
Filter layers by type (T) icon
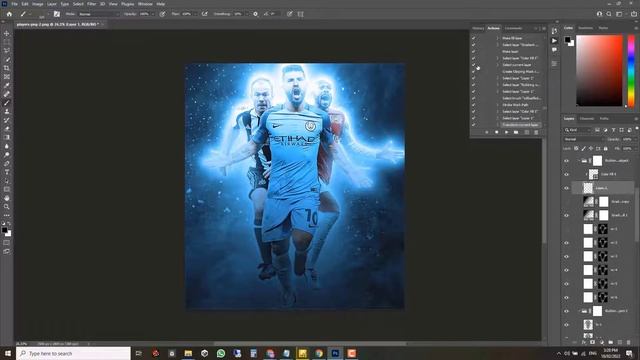pyautogui.click(x=613, y=130)
